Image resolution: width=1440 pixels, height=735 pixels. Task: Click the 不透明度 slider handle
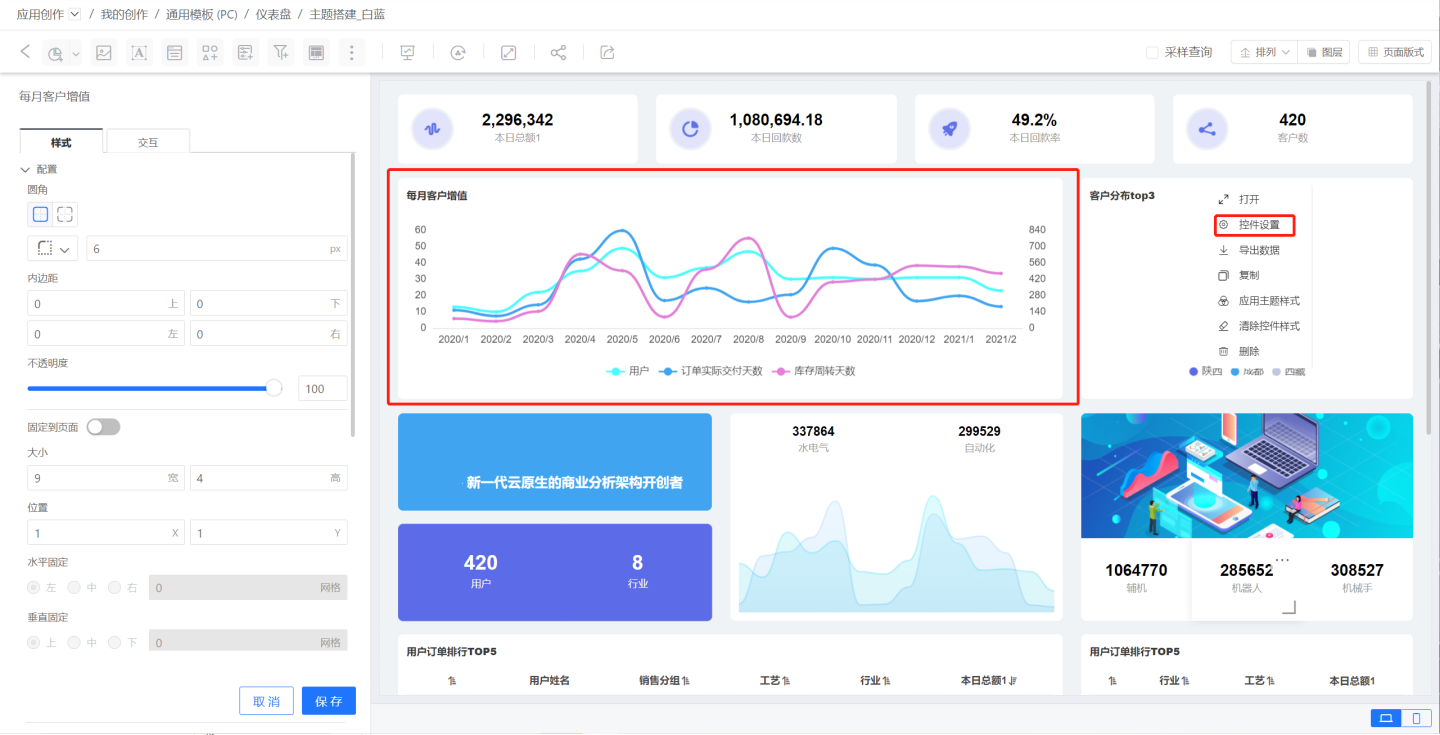click(x=274, y=388)
